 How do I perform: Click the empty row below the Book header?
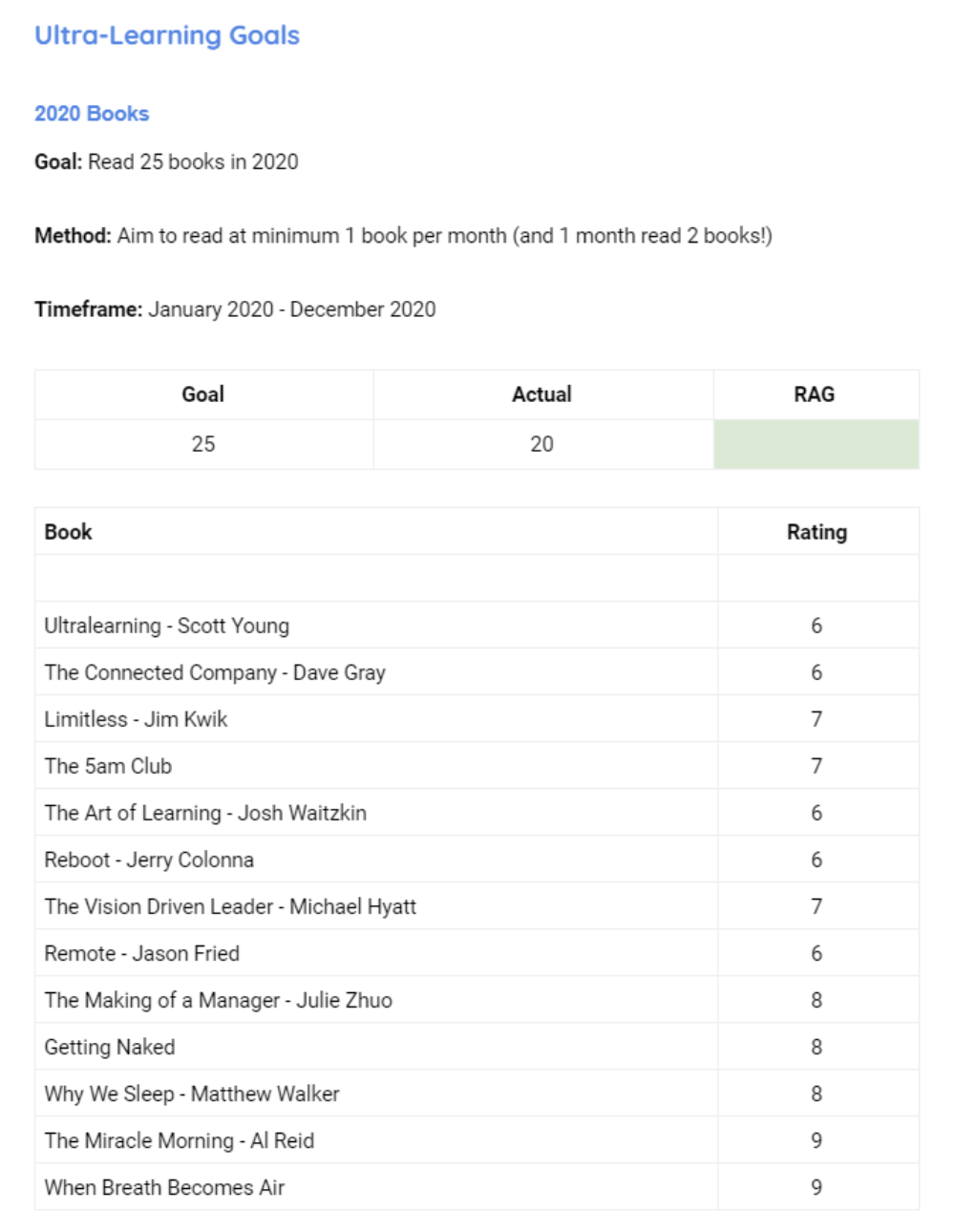(x=375, y=579)
